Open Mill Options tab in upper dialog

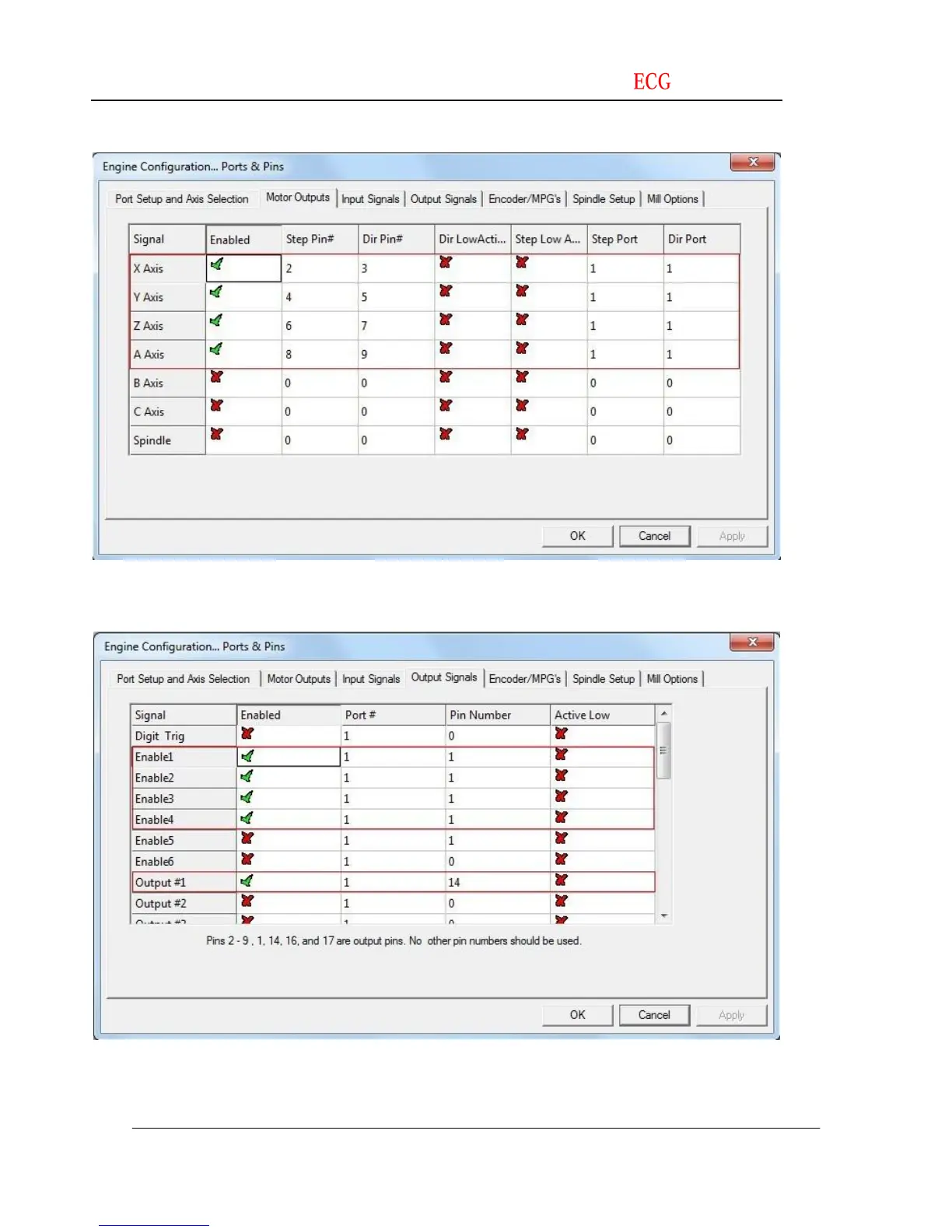point(673,199)
